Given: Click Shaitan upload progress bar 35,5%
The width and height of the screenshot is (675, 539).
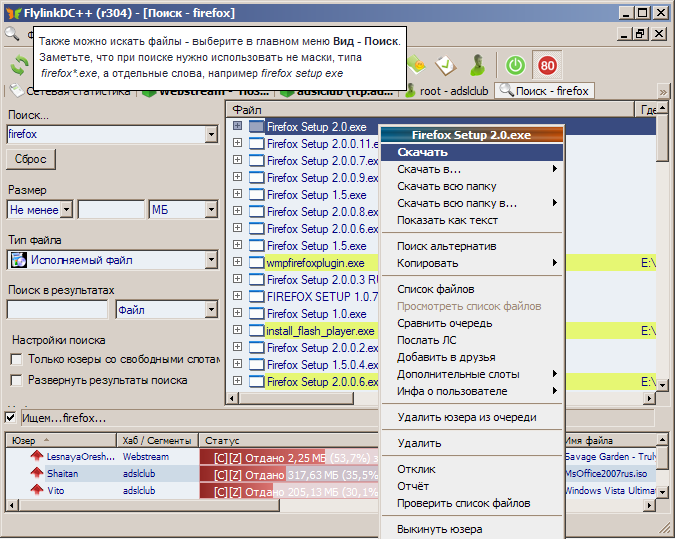Looking at the screenshot, I should [289, 474].
